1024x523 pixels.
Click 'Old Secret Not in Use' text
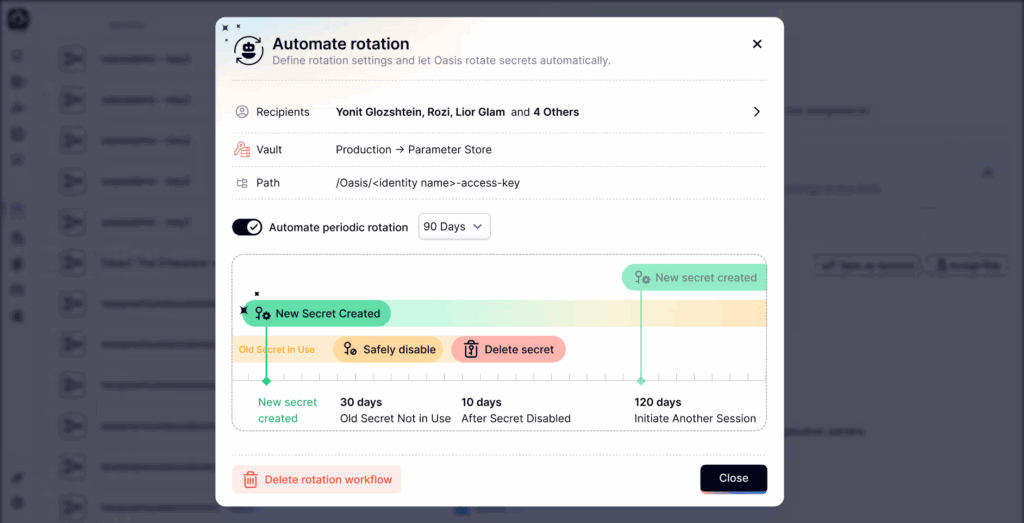(396, 419)
